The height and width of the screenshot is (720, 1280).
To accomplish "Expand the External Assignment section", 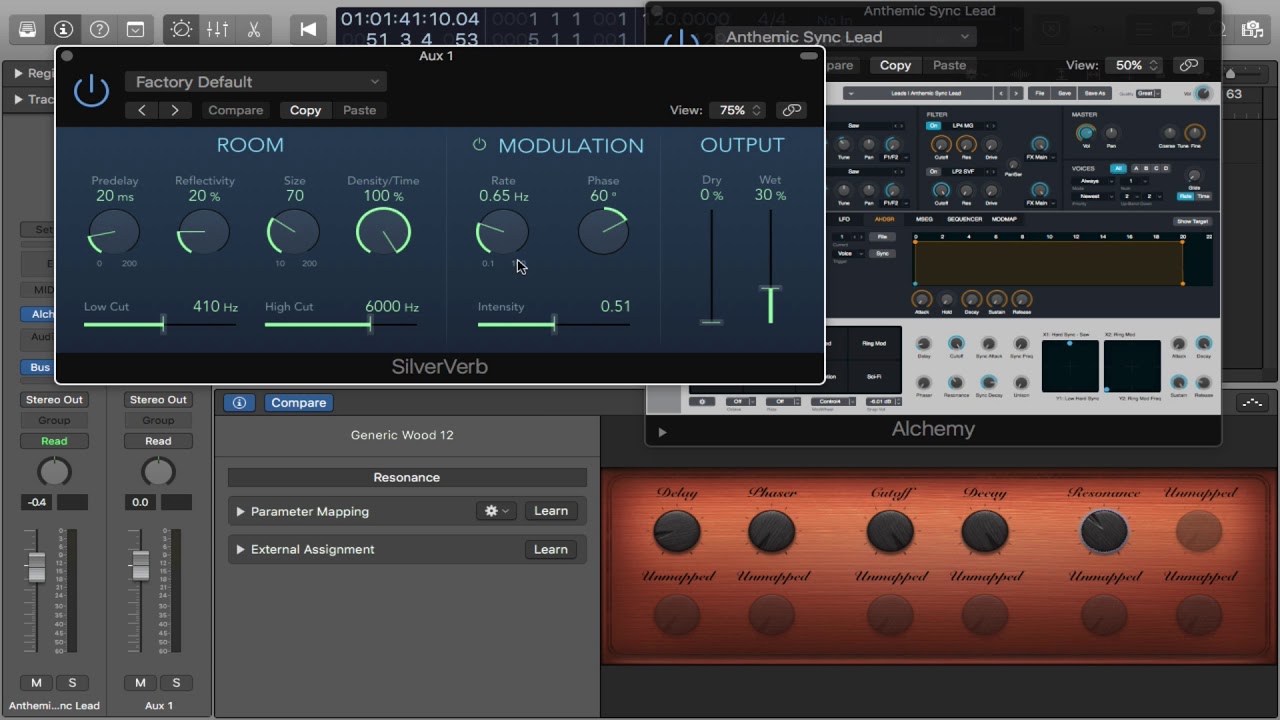I will tap(240, 549).
